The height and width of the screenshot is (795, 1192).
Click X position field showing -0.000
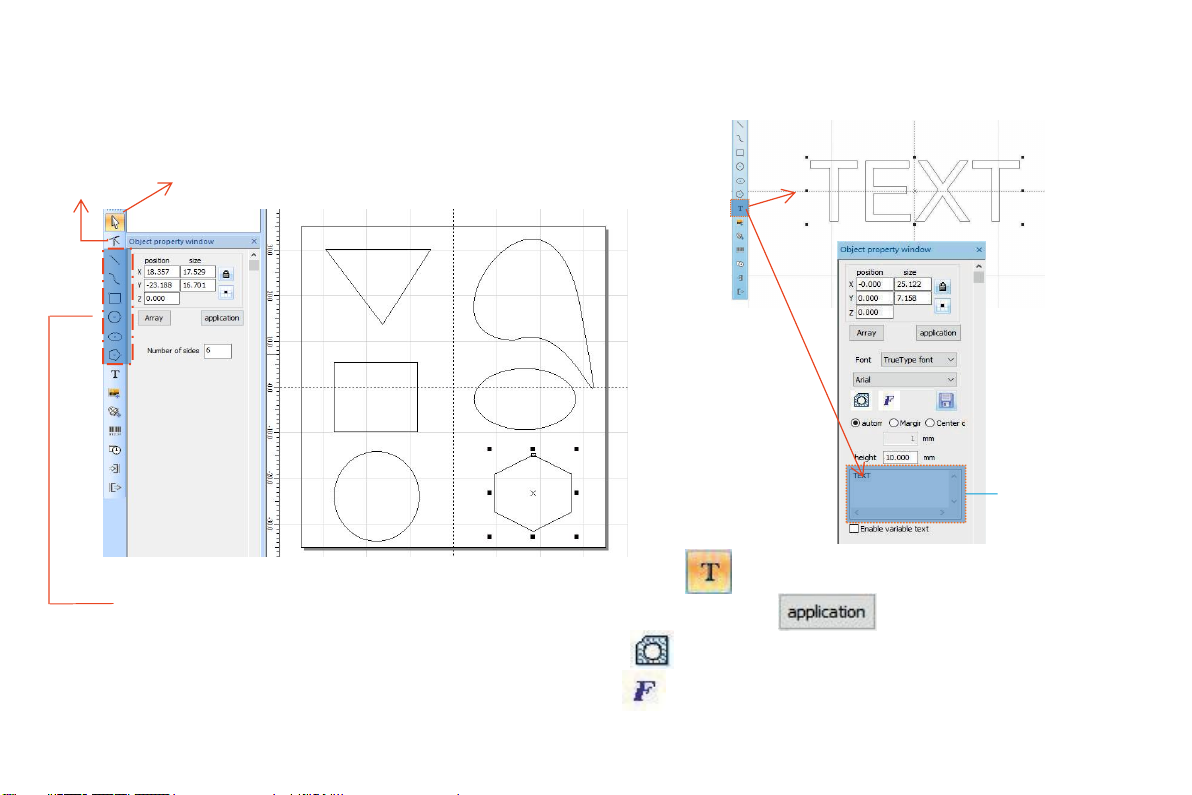pos(874,284)
